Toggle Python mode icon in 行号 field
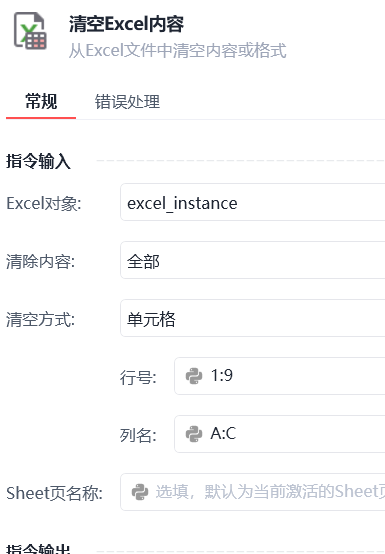This screenshot has width=385, height=554. 194,376
